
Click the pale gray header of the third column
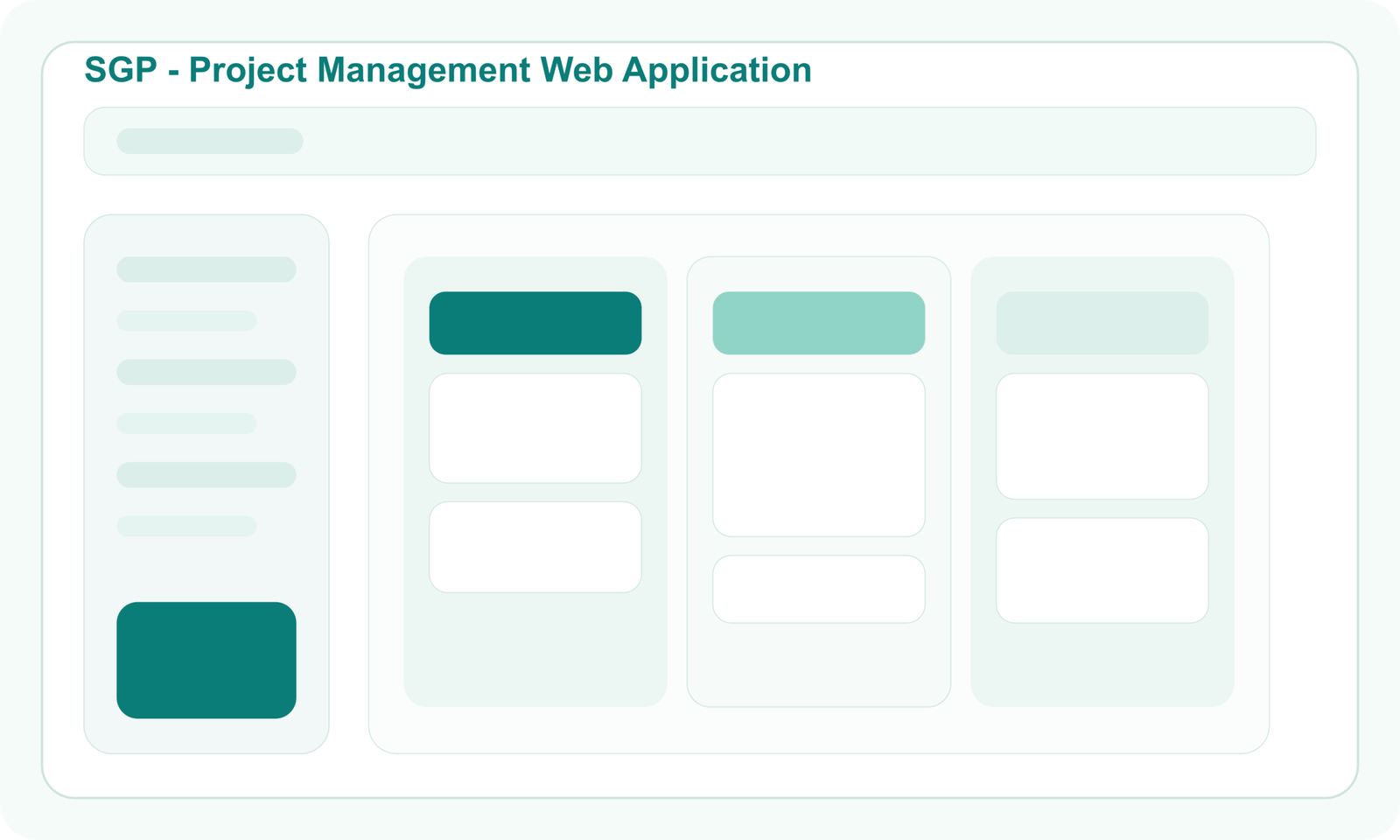(1102, 323)
